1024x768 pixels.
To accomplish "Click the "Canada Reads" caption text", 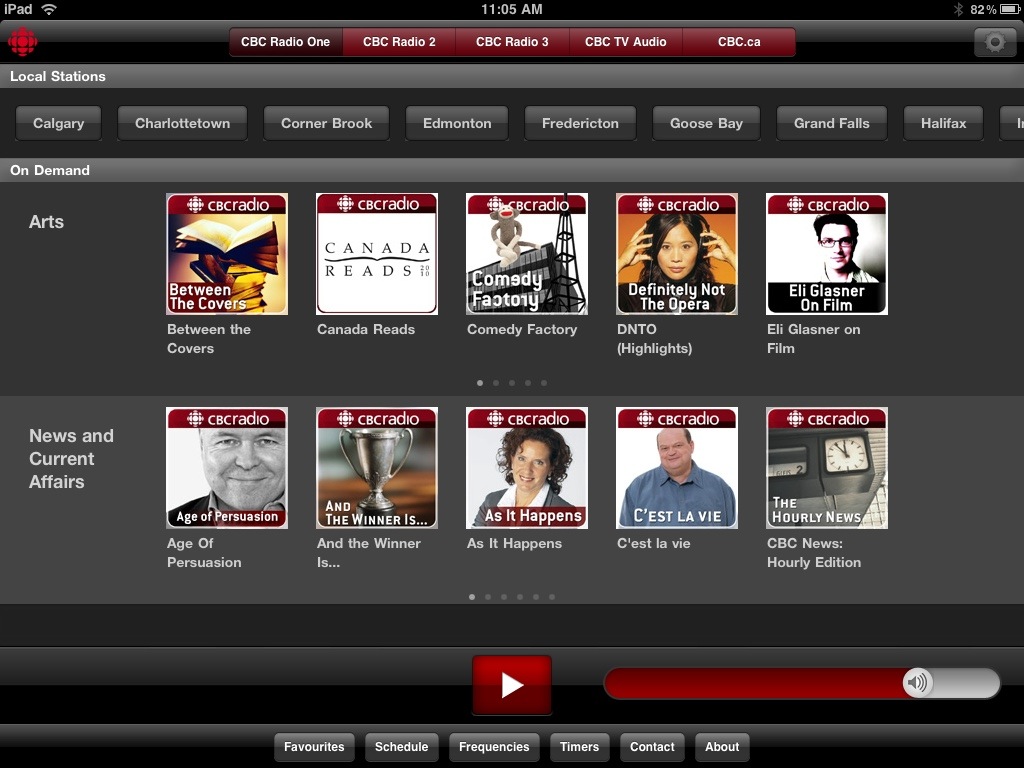I will [366, 330].
